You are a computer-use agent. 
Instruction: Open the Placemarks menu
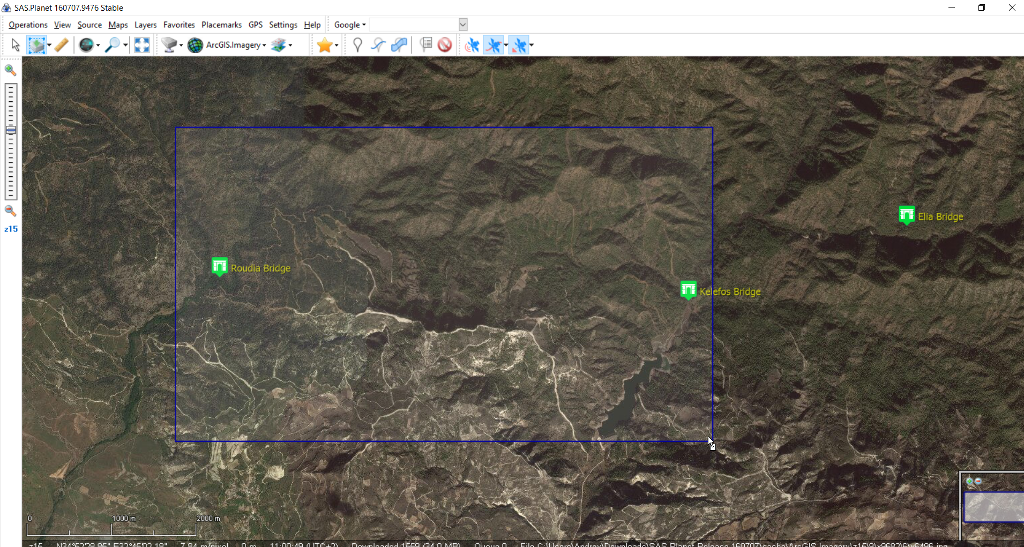tap(221, 25)
